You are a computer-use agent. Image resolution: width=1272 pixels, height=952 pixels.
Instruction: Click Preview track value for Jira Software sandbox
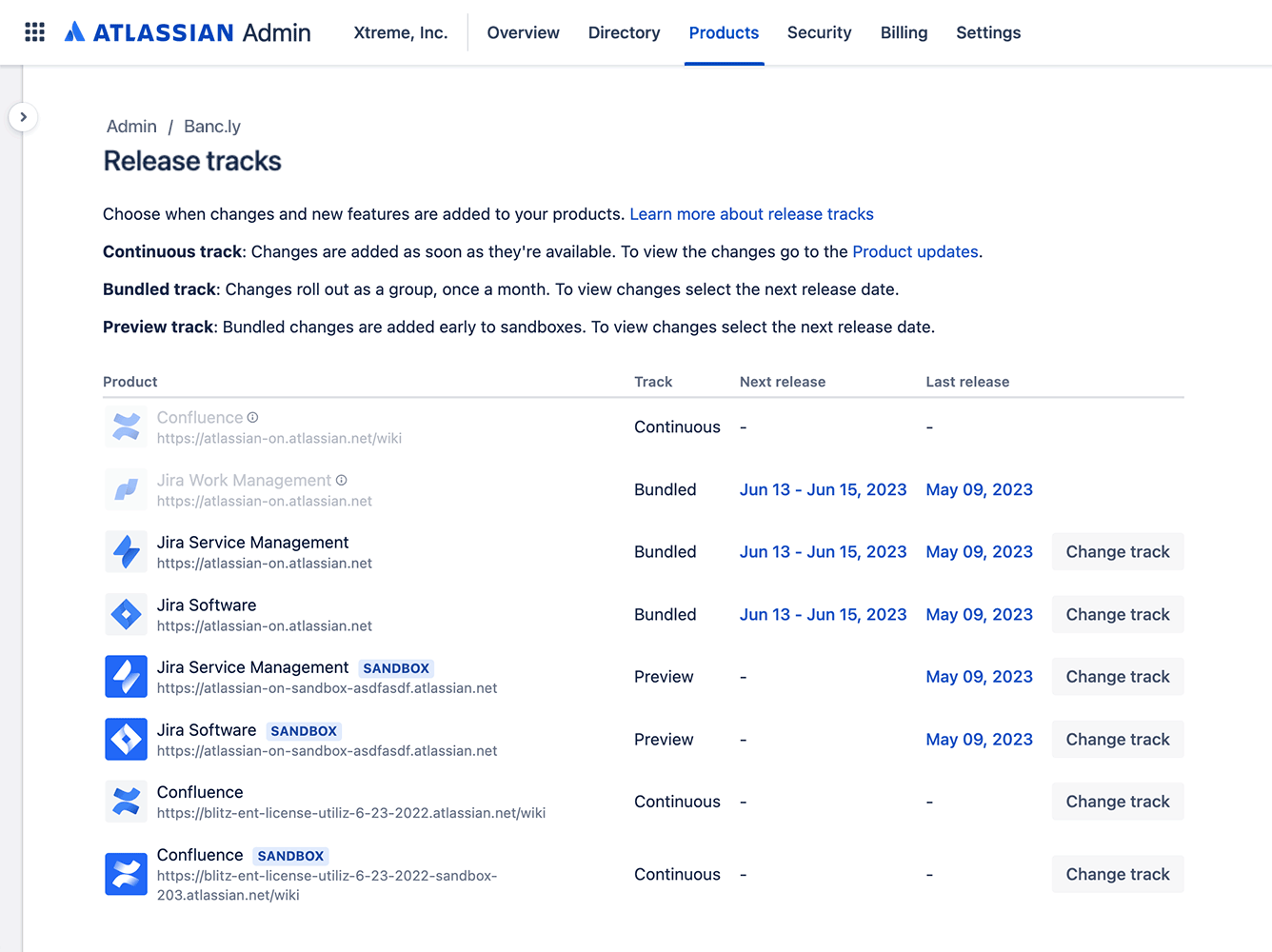click(x=664, y=740)
